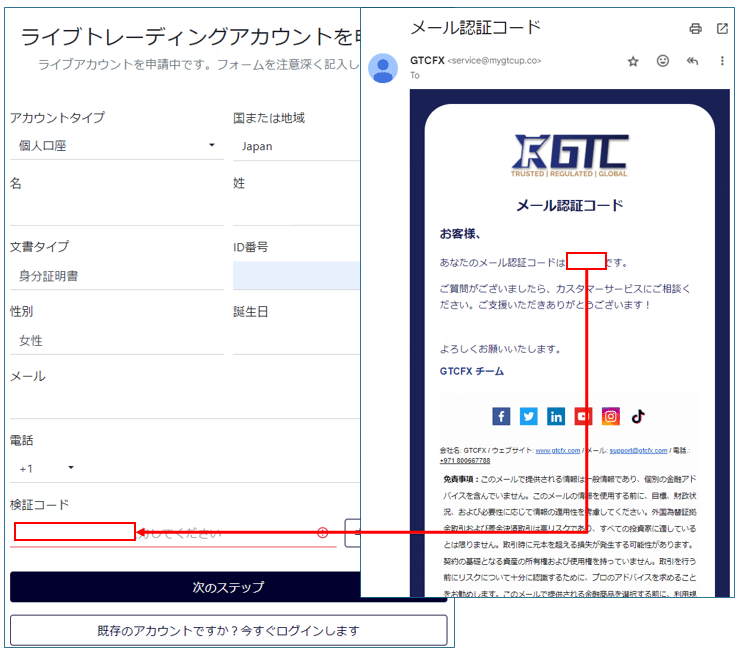Click the メール認証コード email subject title
Screen dimensions: 740x657
pos(475,28)
